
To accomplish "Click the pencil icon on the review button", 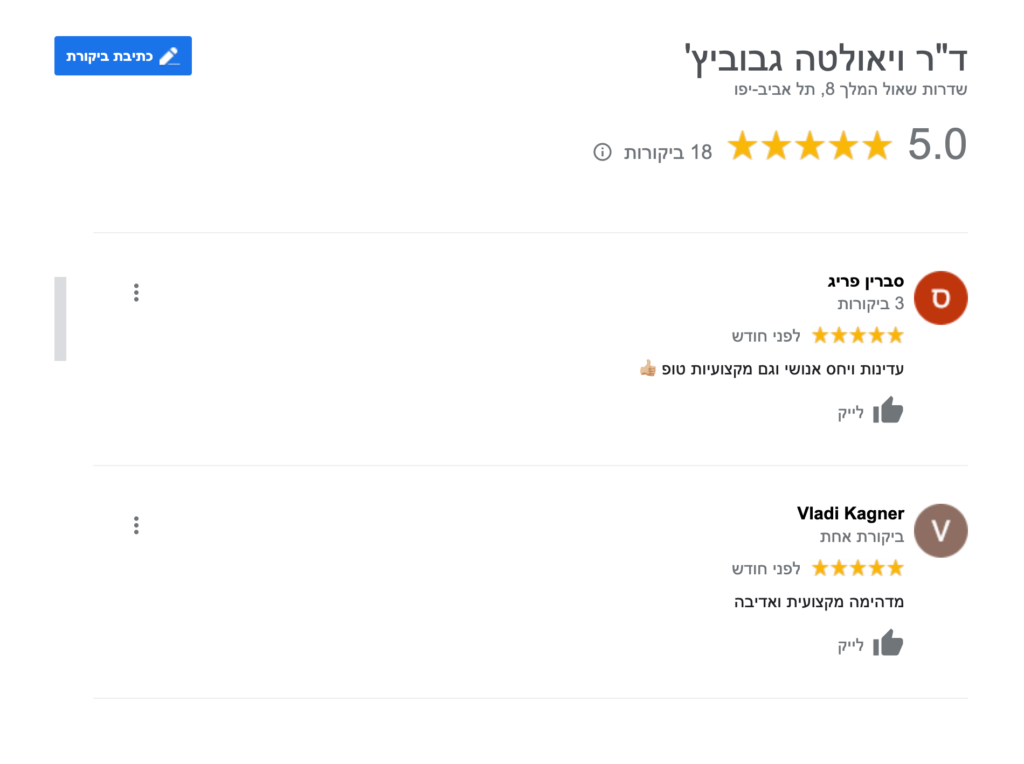I will click(170, 56).
